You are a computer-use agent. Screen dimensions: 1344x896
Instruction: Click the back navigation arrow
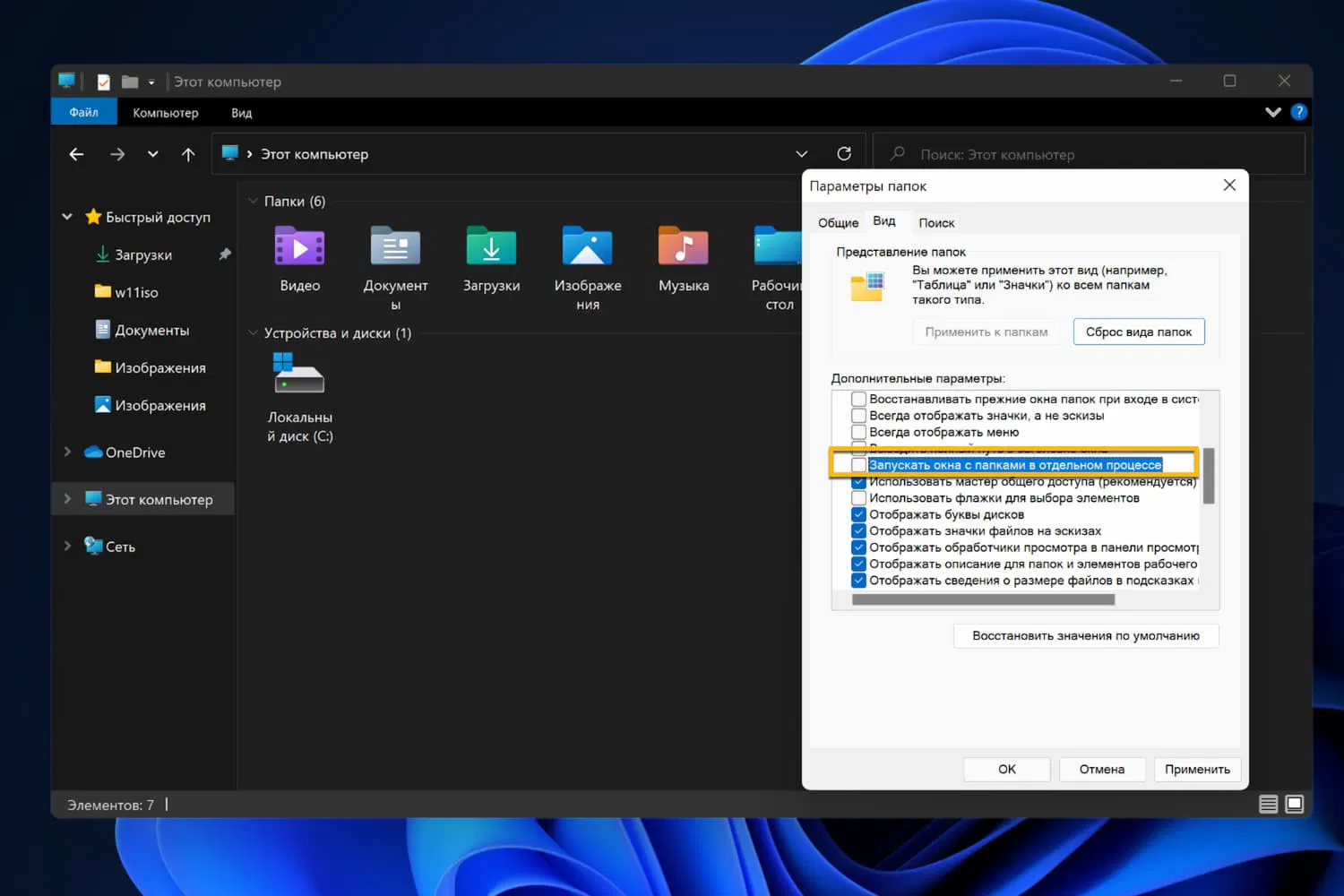(x=77, y=154)
